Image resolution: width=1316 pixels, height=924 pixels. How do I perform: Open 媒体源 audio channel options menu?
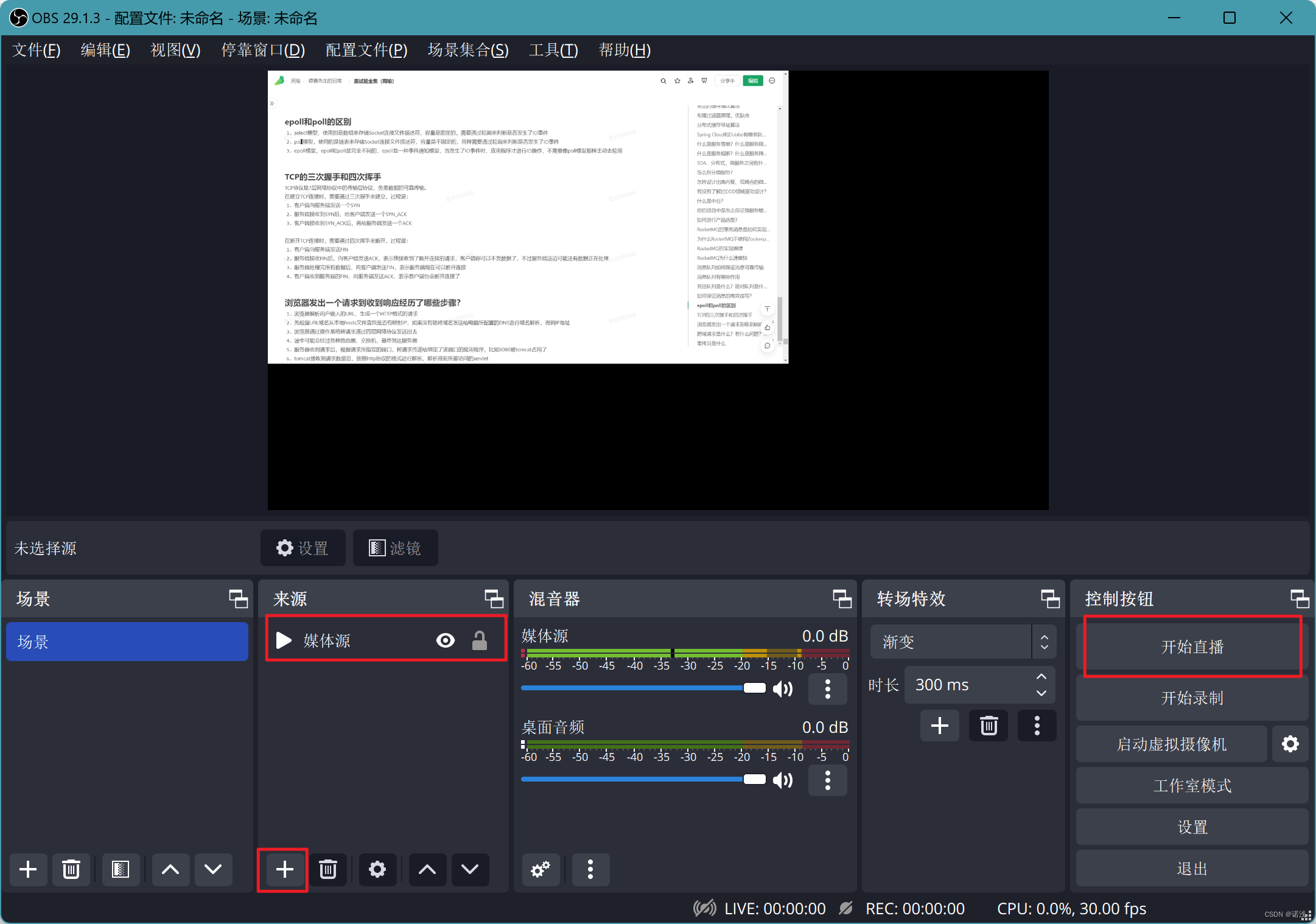click(x=827, y=689)
